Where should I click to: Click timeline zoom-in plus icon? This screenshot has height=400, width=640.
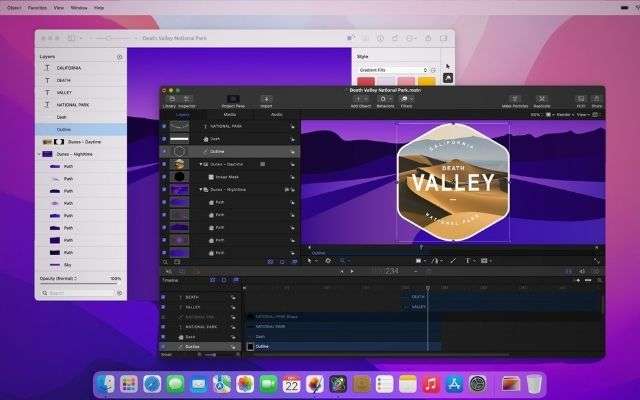pyautogui.click(x=578, y=280)
